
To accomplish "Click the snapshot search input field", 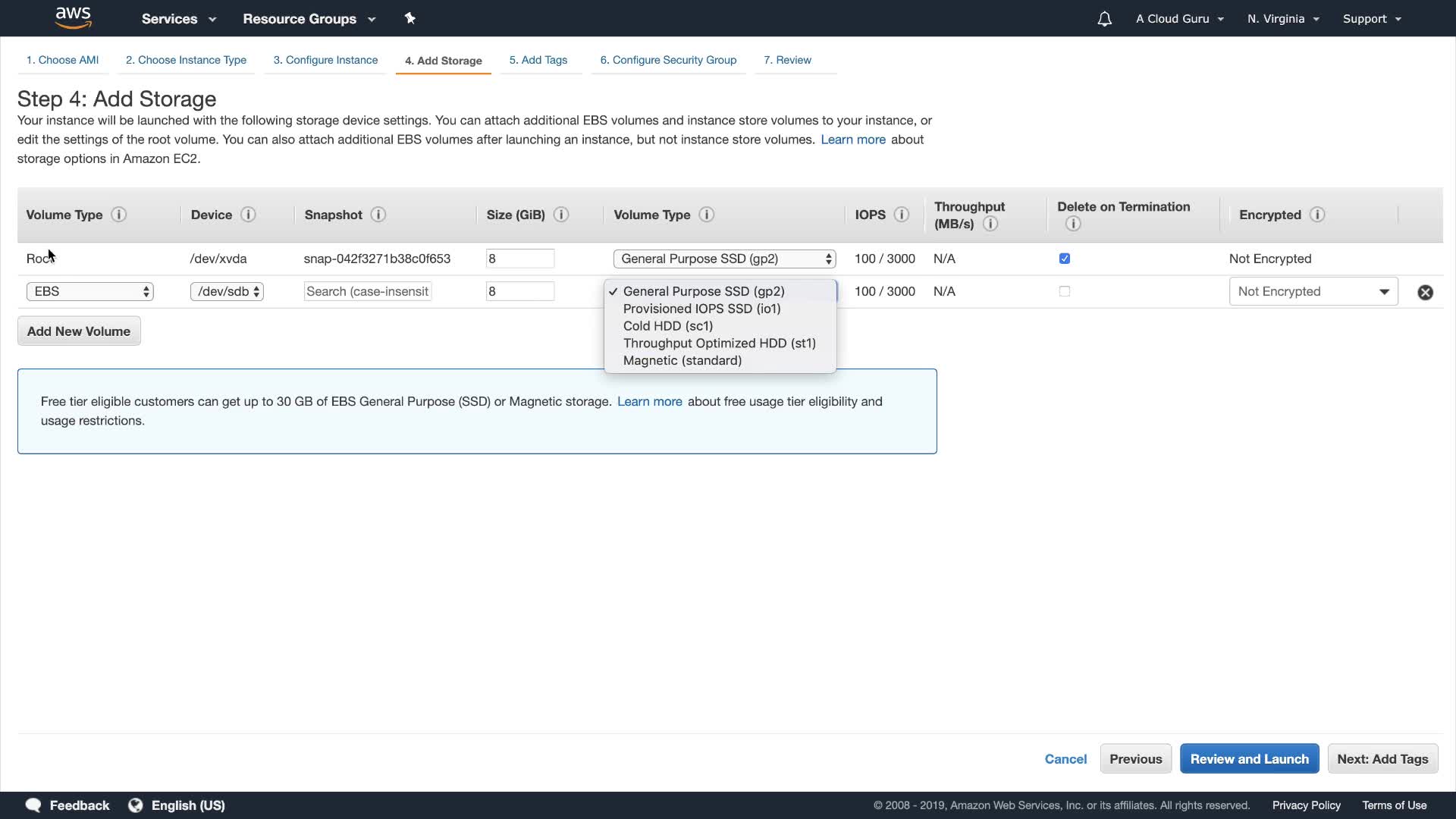I will 368,291.
